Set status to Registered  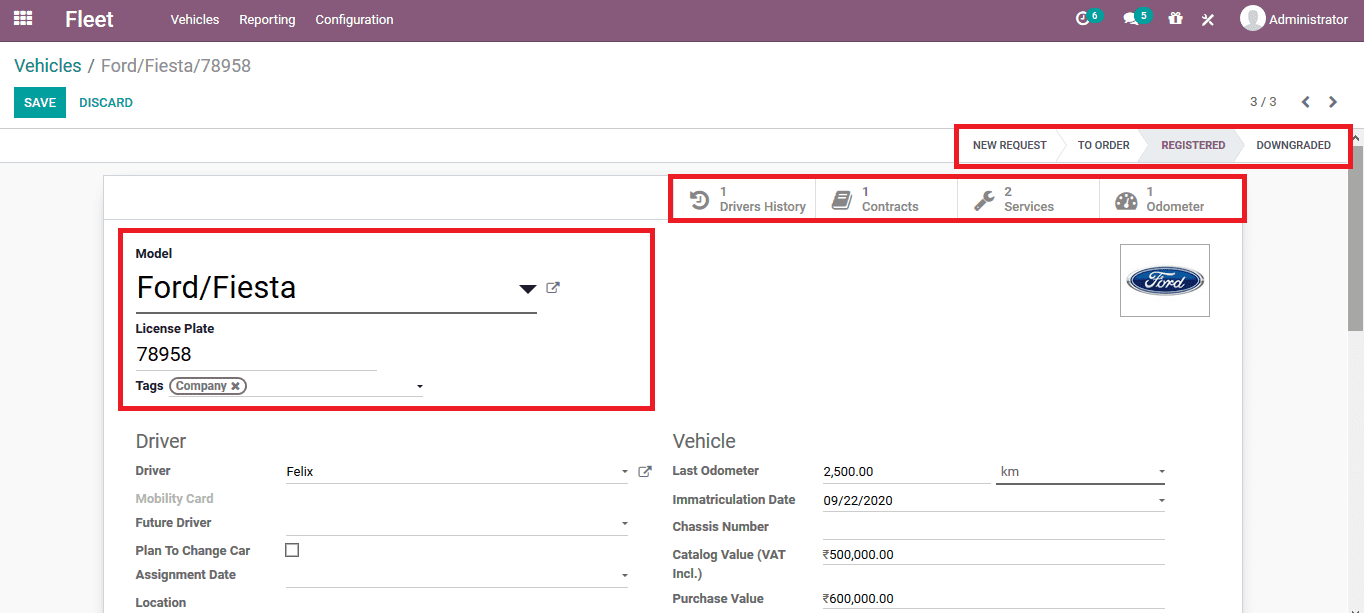click(x=1192, y=145)
